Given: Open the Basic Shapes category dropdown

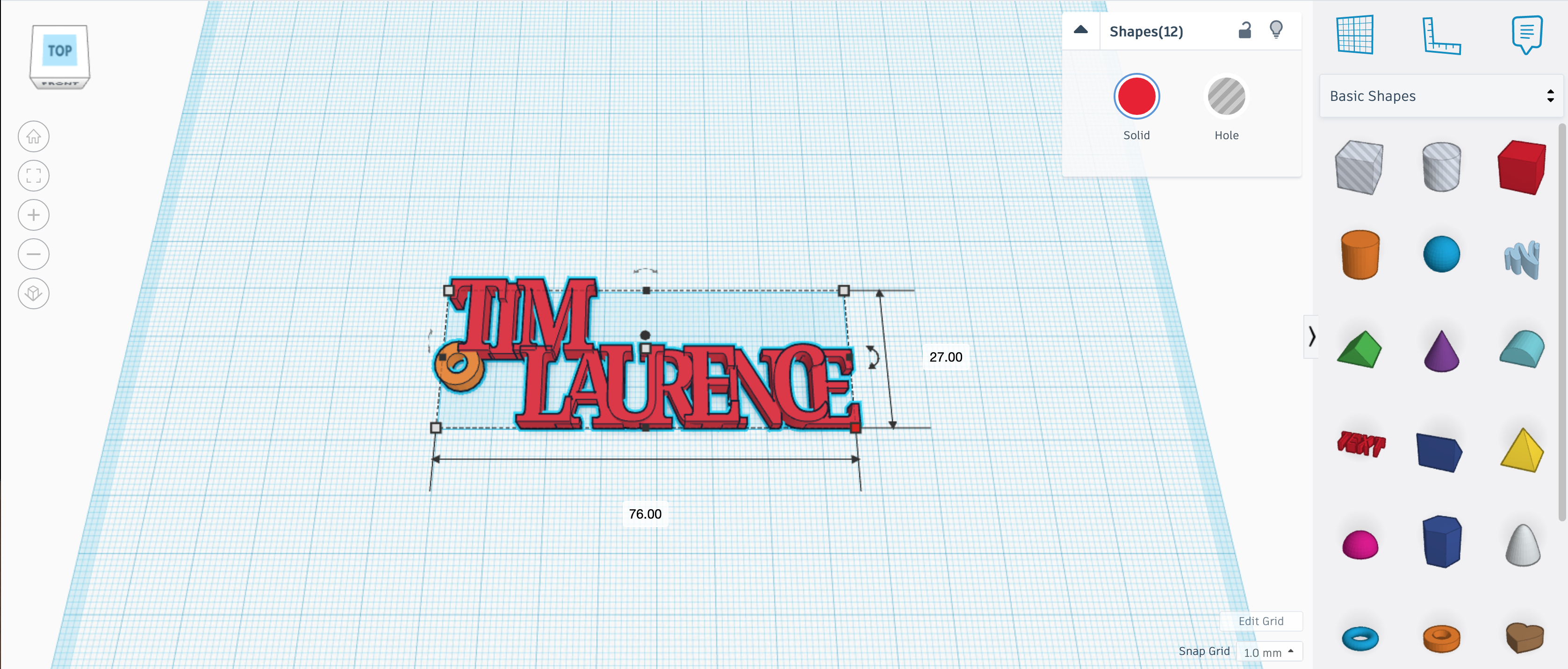Looking at the screenshot, I should tap(1440, 96).
